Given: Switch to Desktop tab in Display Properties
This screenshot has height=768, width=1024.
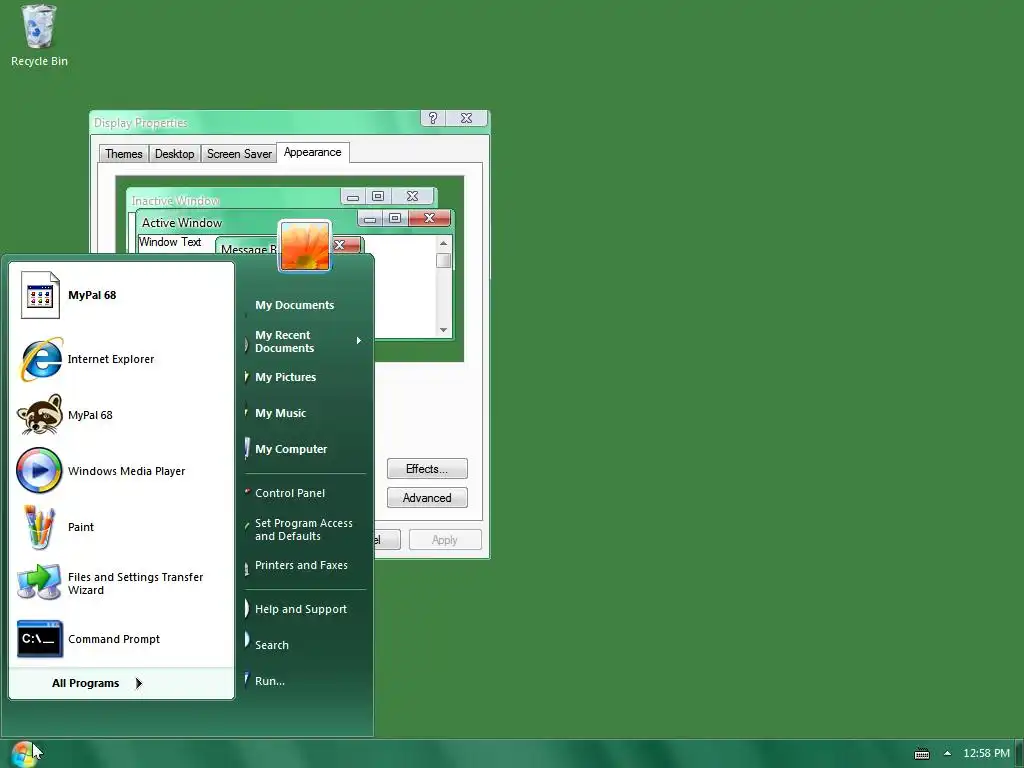Looking at the screenshot, I should (x=174, y=154).
